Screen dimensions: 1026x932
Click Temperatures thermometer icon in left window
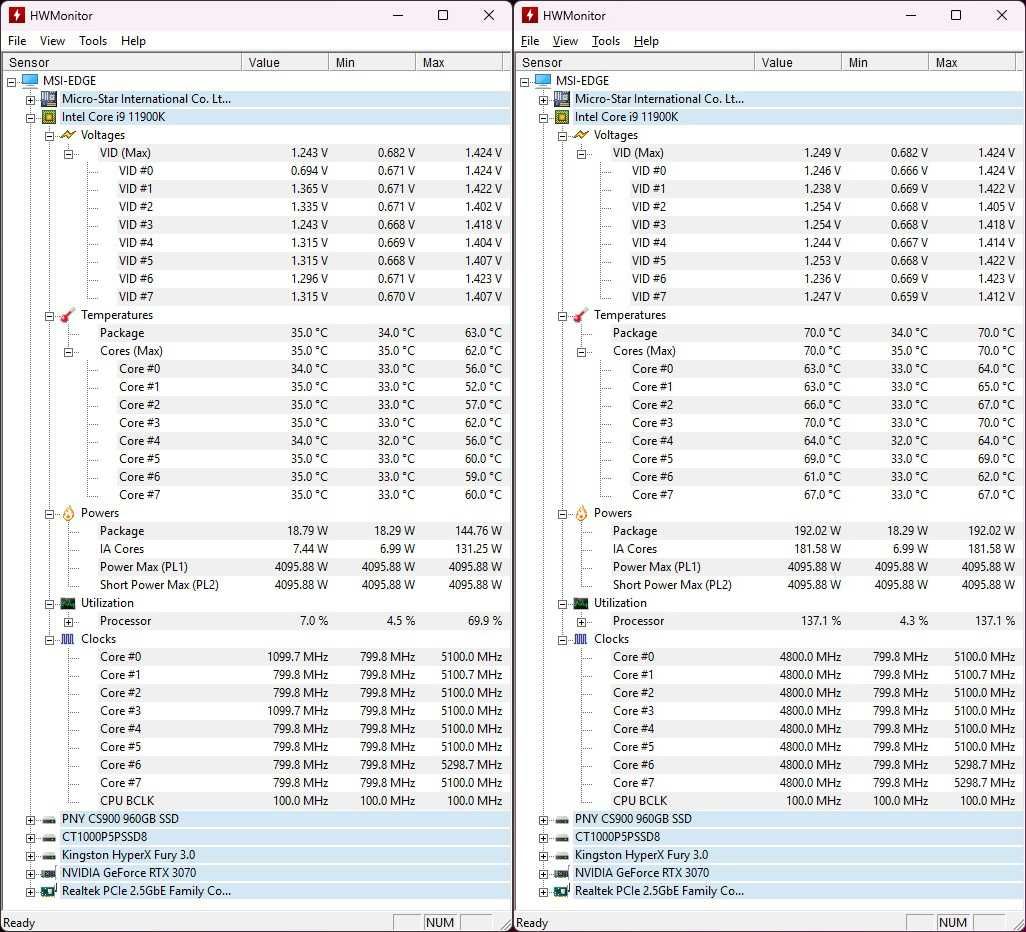tap(67, 315)
